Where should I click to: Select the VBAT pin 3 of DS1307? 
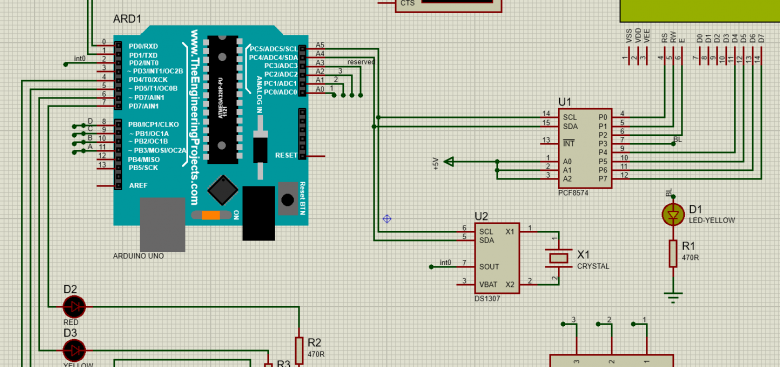(465, 284)
